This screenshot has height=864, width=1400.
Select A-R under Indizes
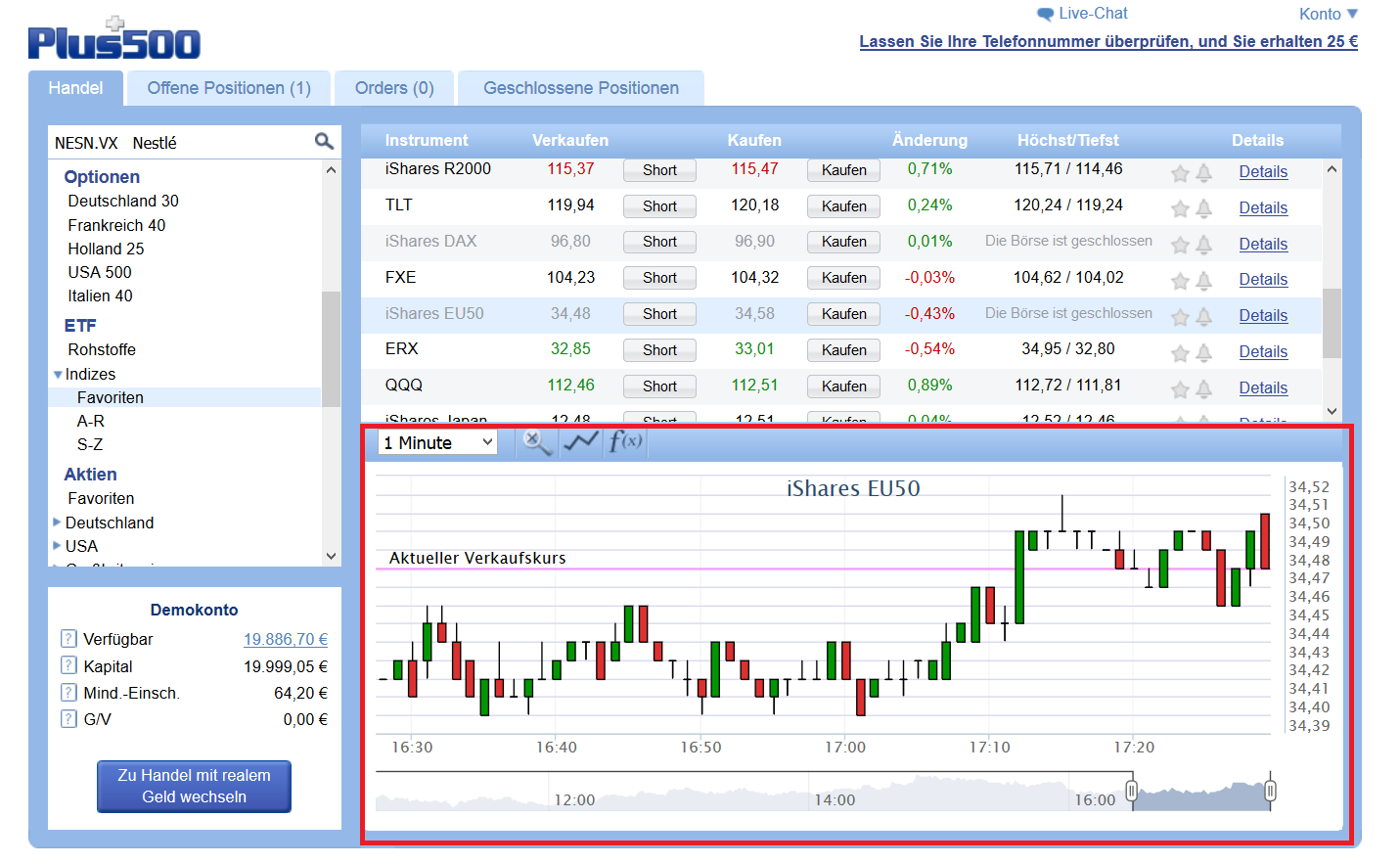(91, 421)
